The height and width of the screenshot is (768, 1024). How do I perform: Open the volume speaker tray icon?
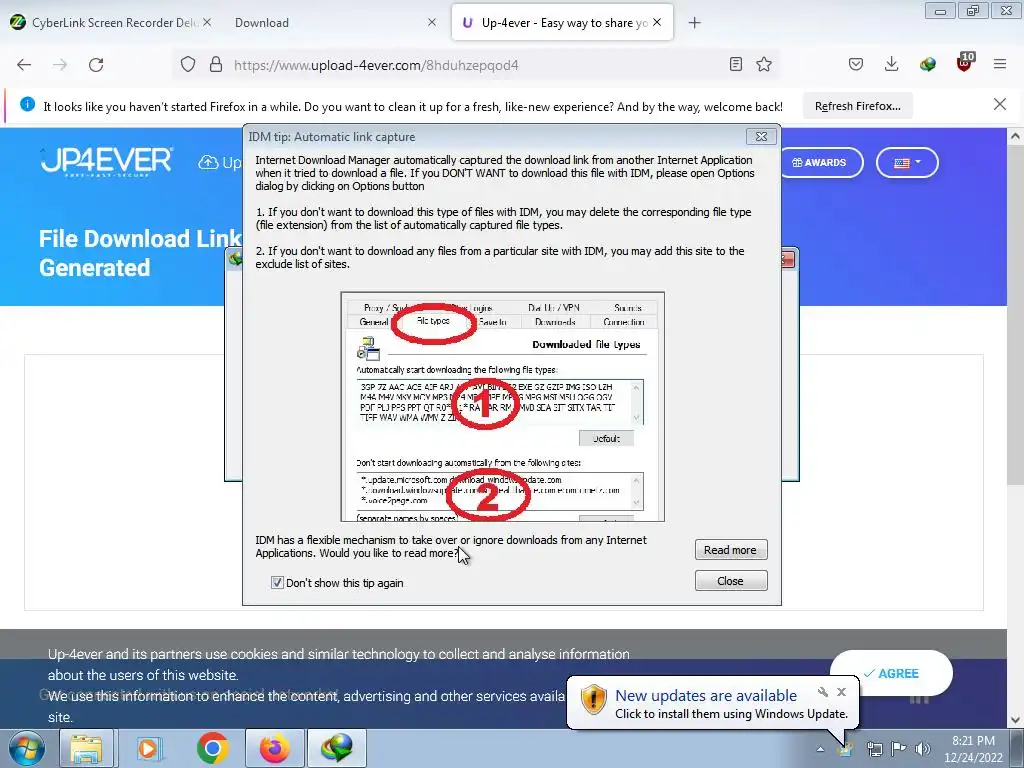(x=923, y=748)
